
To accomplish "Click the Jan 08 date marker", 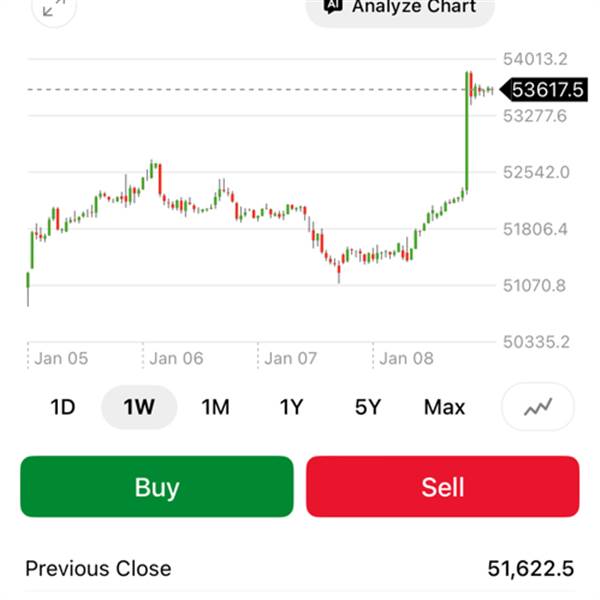I will point(406,358).
